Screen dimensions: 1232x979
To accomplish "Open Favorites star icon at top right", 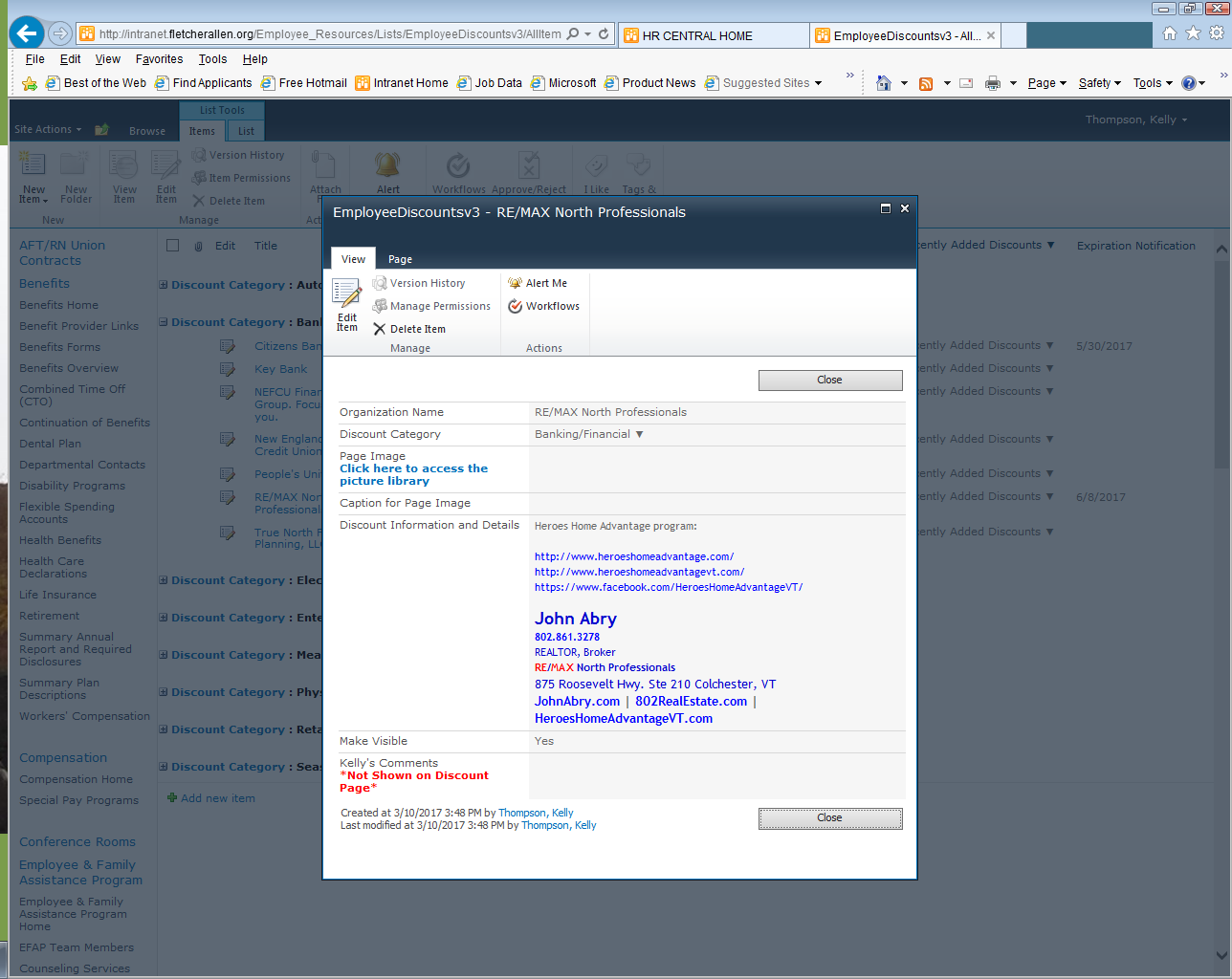I will [x=1193, y=33].
